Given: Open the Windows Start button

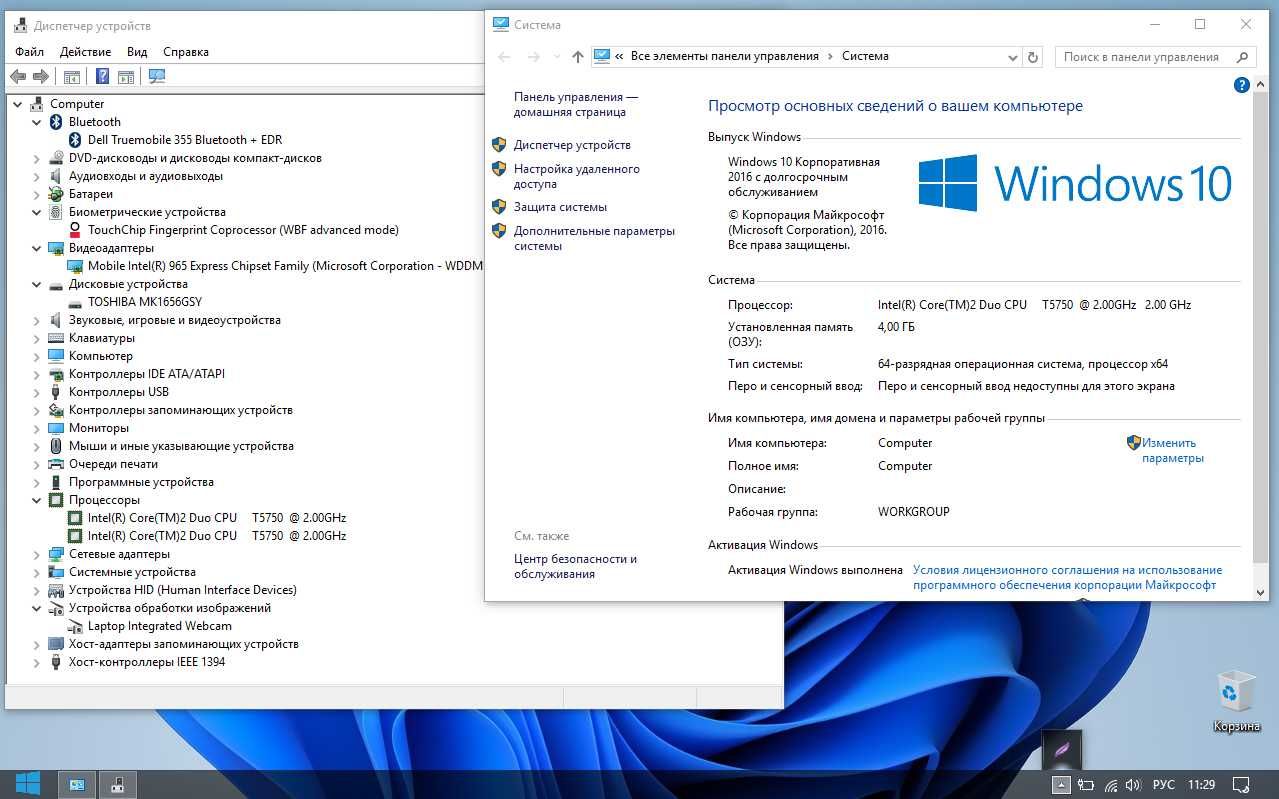Looking at the screenshot, I should (27, 784).
